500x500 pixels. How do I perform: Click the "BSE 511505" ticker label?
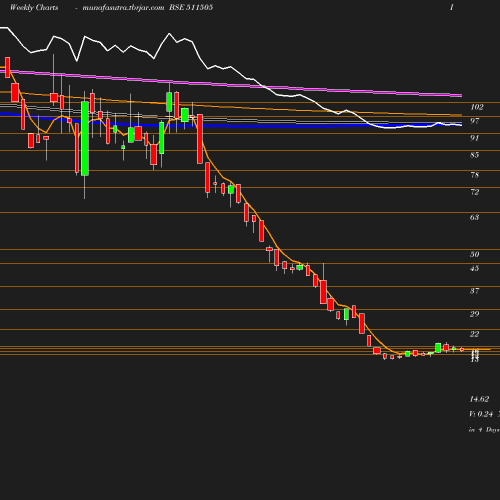click(191, 7)
